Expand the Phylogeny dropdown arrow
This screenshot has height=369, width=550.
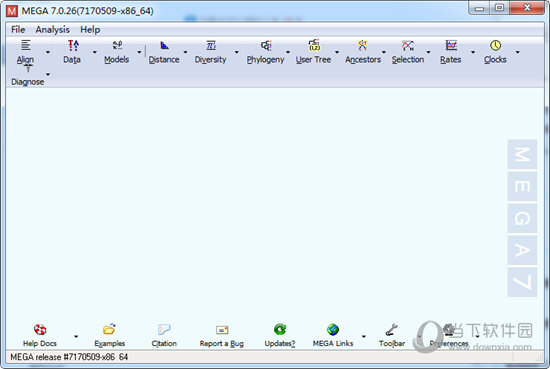coord(288,52)
